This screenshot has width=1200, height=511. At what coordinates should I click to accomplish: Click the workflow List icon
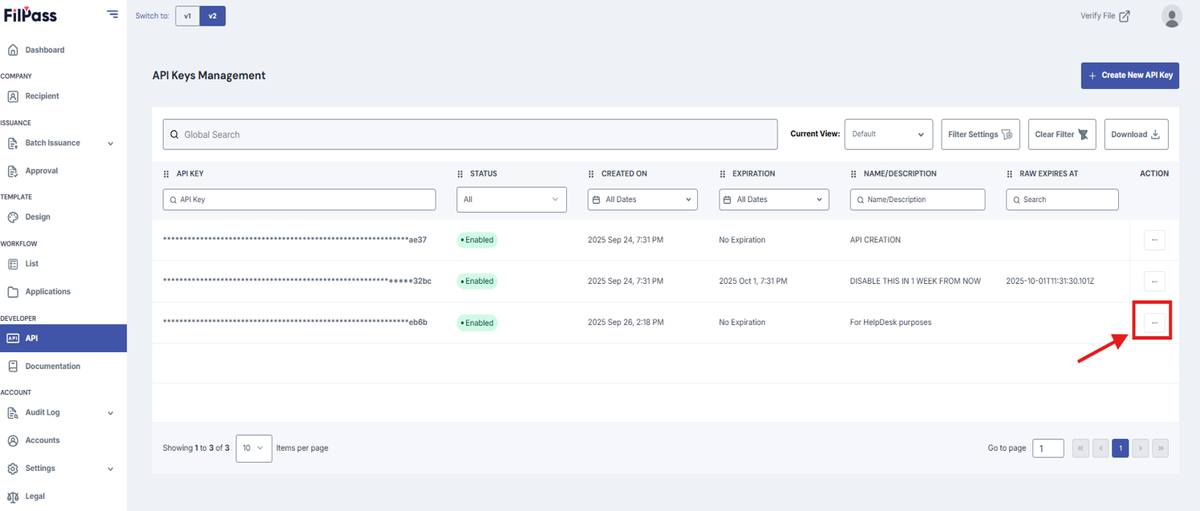pos(13,264)
